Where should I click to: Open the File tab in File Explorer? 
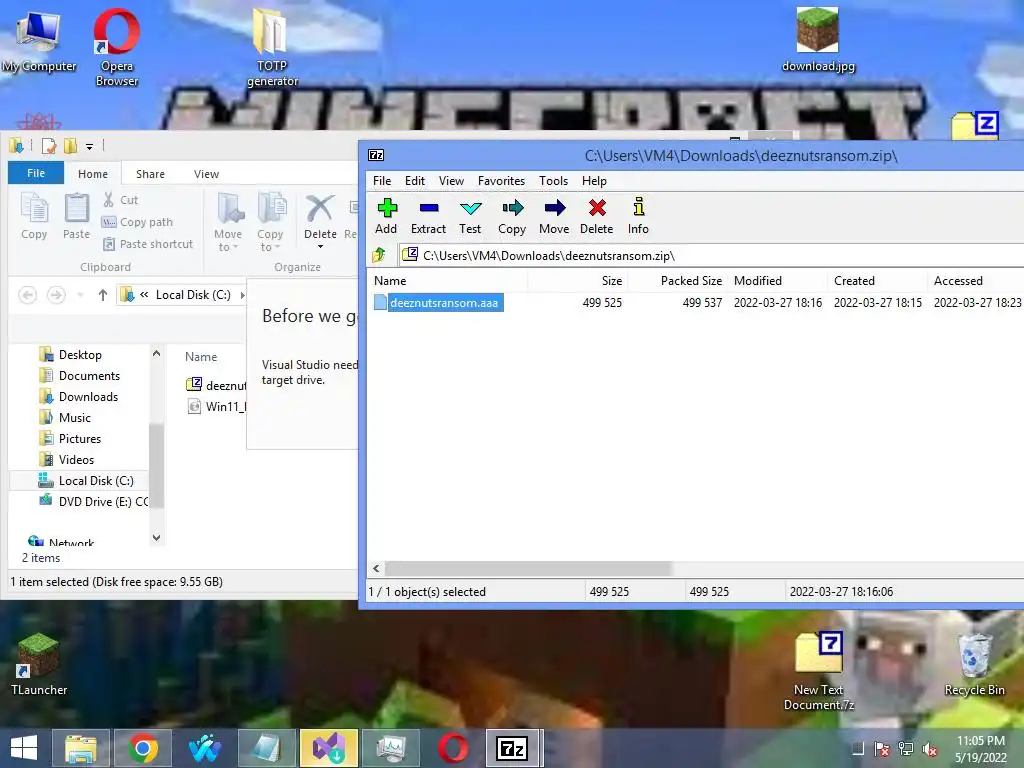pos(36,173)
